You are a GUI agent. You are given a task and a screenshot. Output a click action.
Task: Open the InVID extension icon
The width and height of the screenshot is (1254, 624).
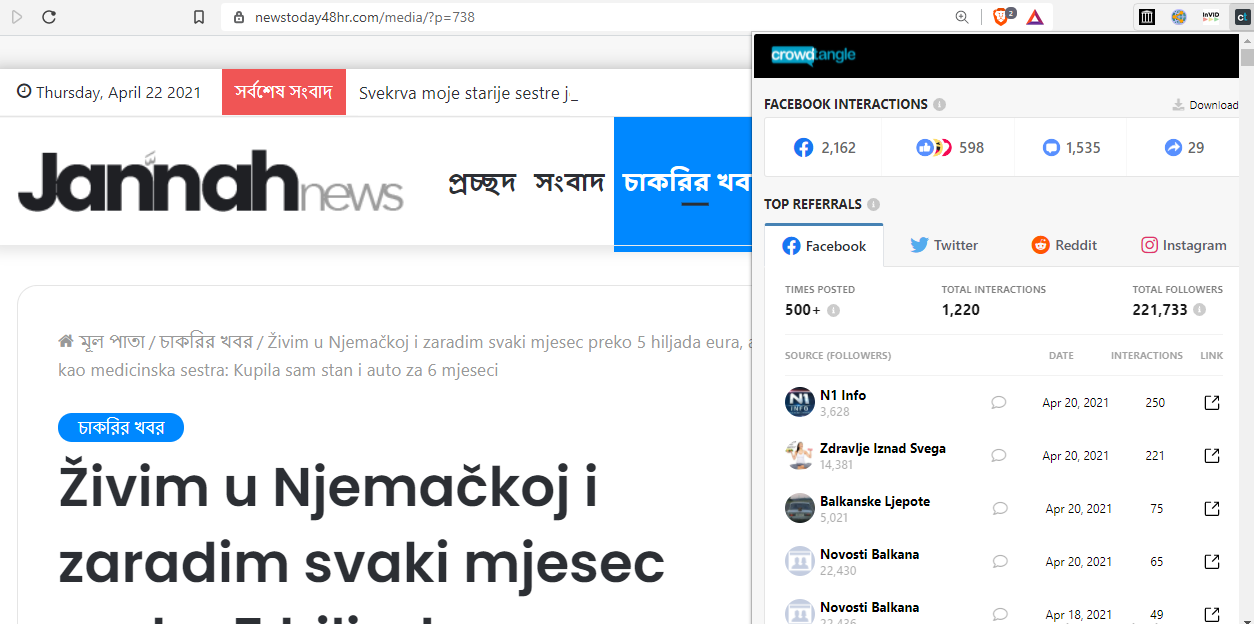coord(1211,17)
